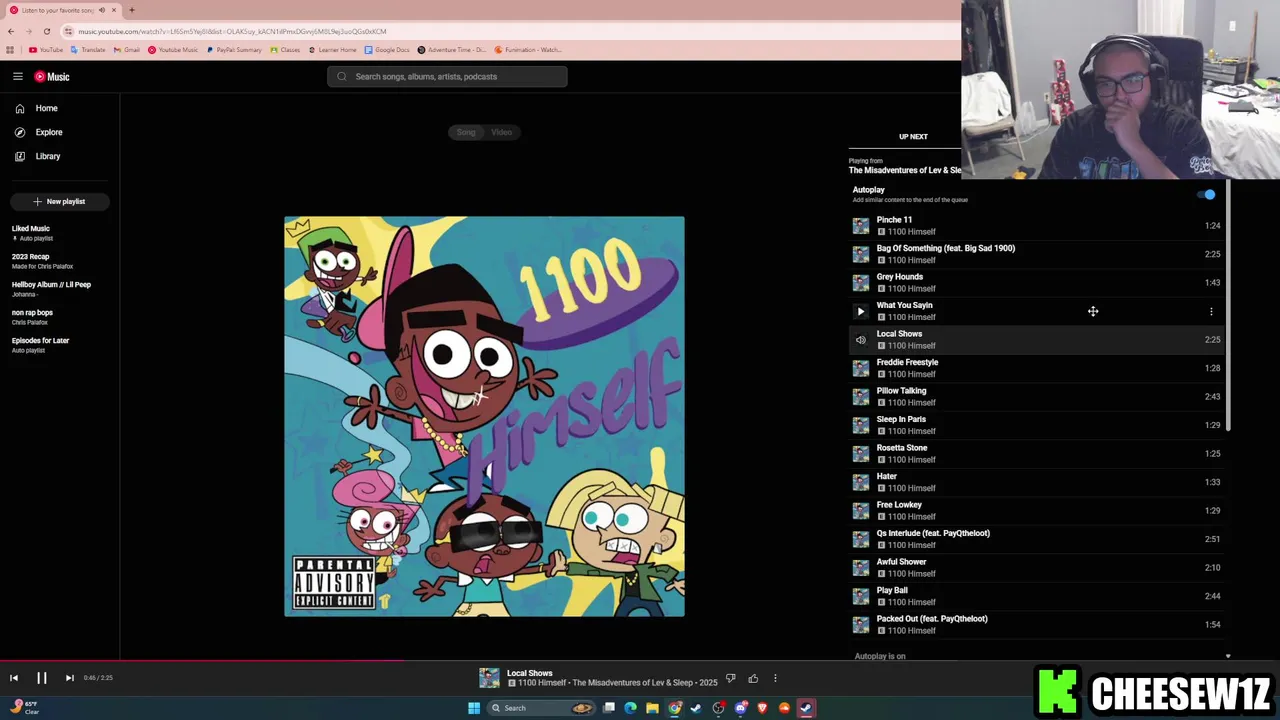Select the UP NEXT tab
1280x720 pixels.
[x=913, y=136]
